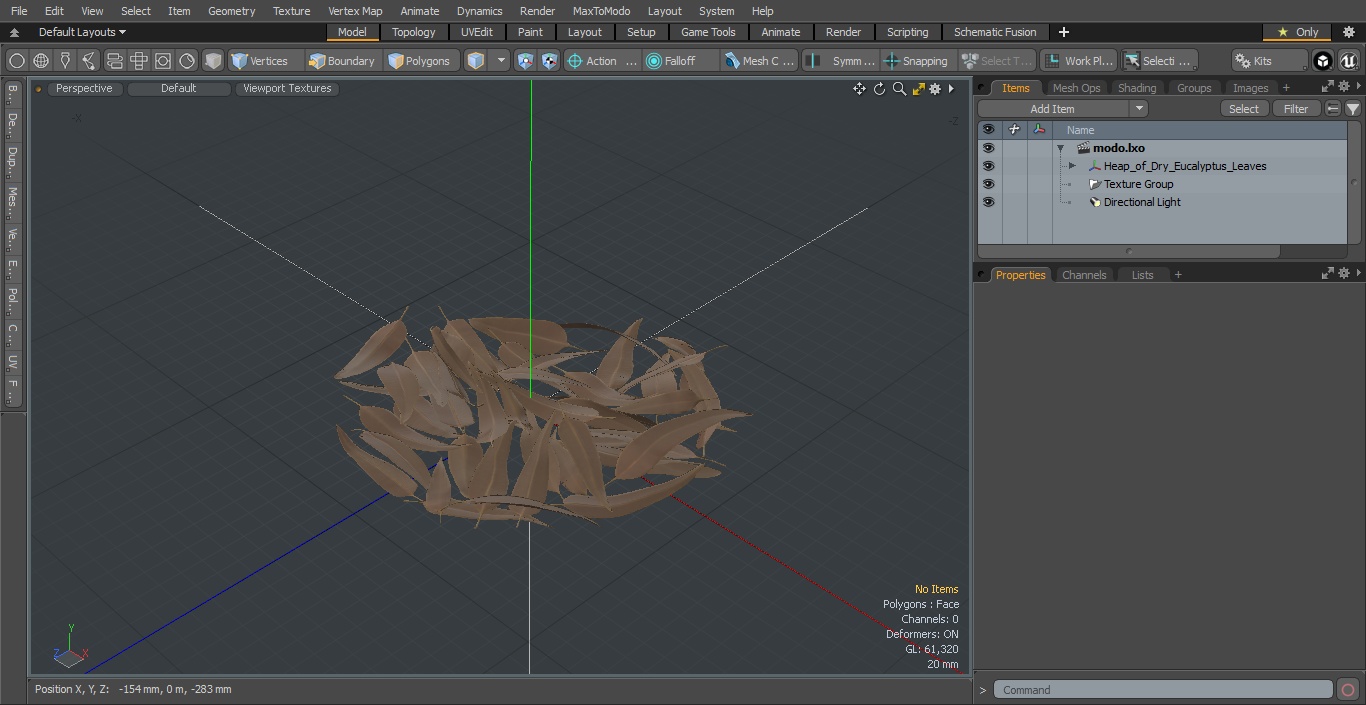The width and height of the screenshot is (1366, 705).
Task: Click the funnel filter icon
Action: (x=1352, y=109)
